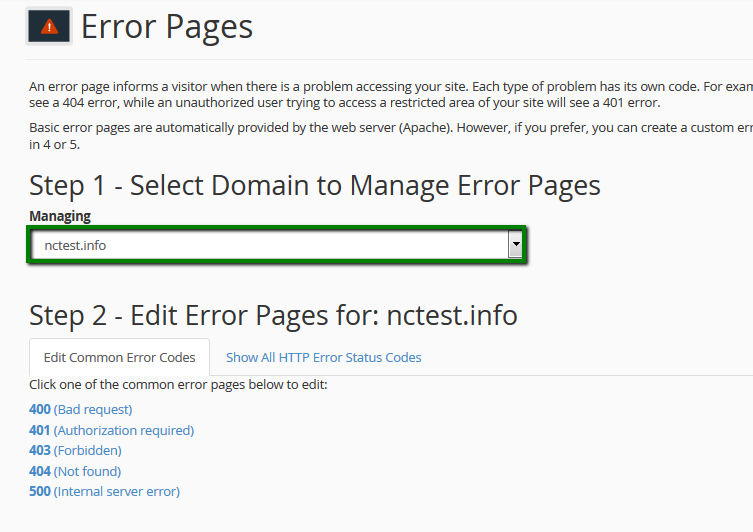The width and height of the screenshot is (753, 532).
Task: Open the 403 Forbidden error page
Action: pos(75,450)
